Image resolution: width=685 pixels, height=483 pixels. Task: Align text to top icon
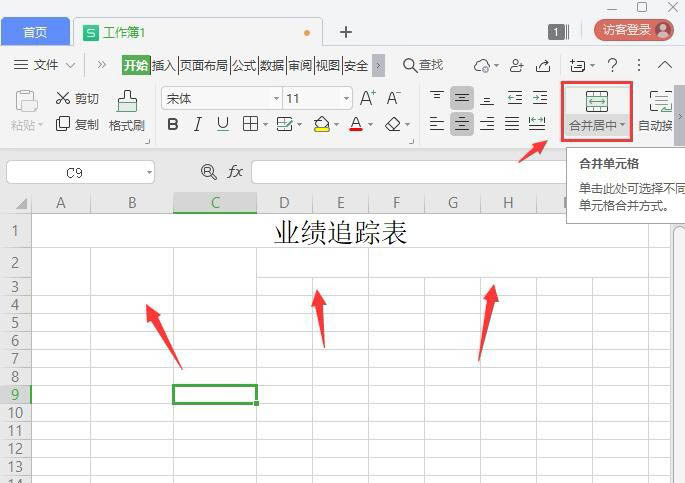pos(436,97)
